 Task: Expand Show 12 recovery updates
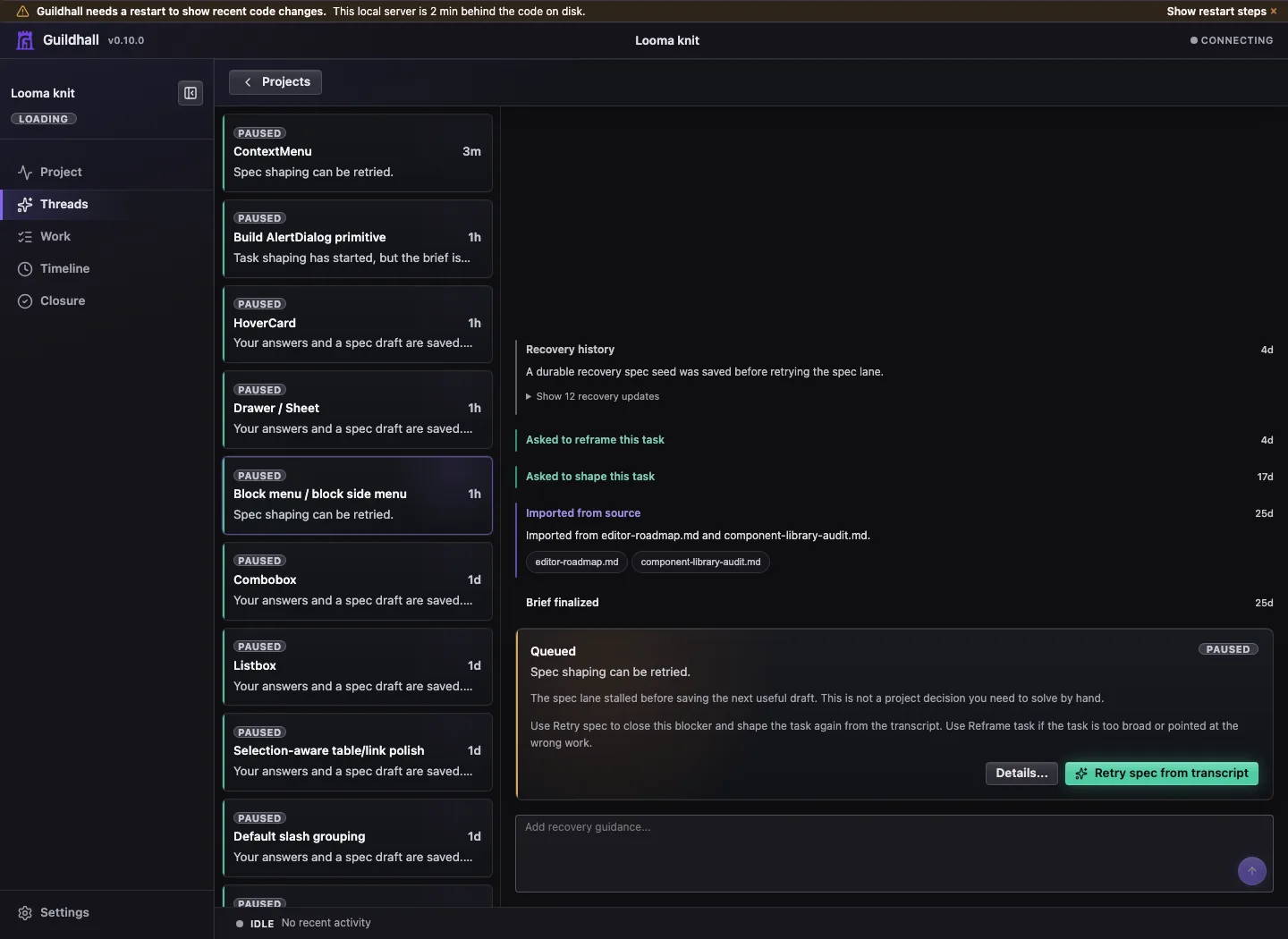click(x=592, y=396)
